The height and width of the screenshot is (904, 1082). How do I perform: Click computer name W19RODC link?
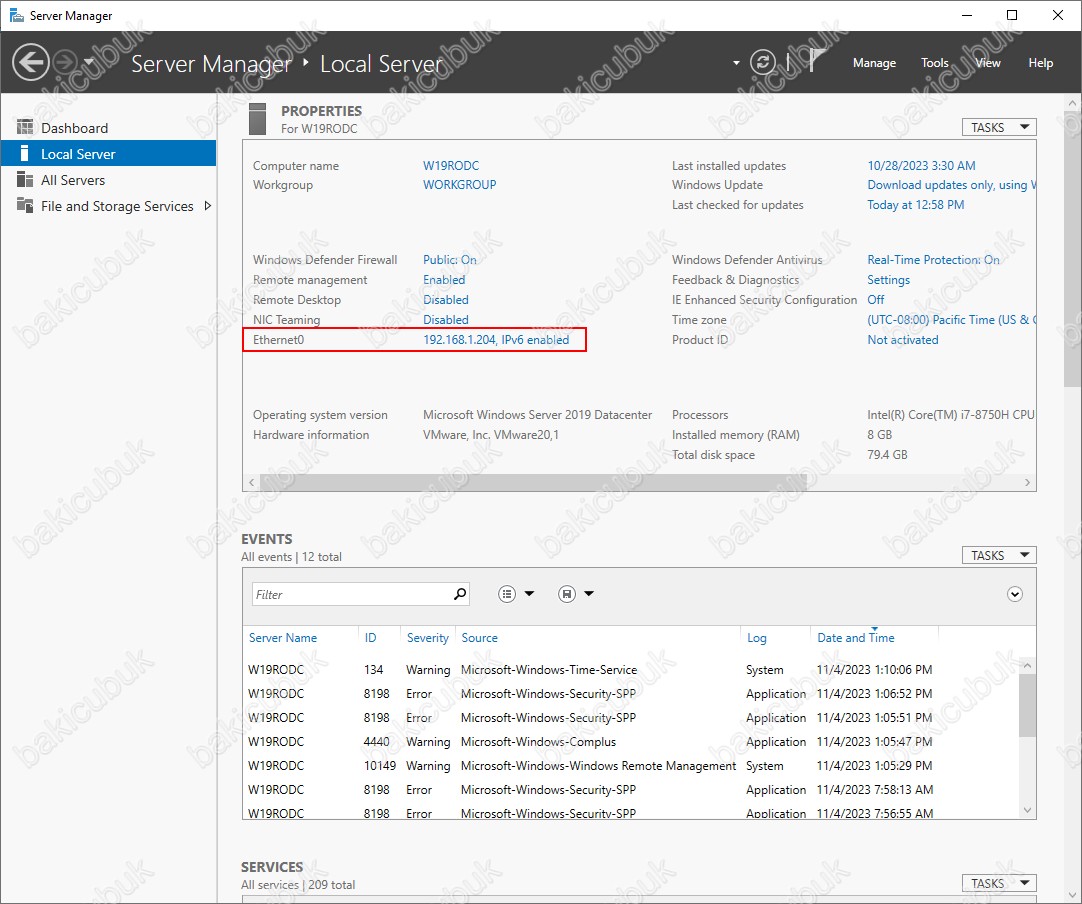pyautogui.click(x=451, y=166)
